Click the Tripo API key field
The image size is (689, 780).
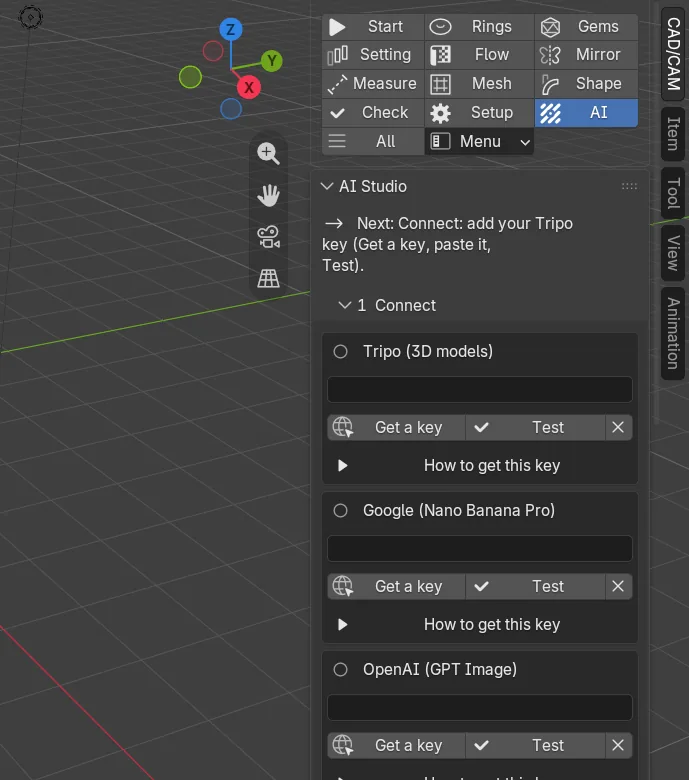point(480,390)
